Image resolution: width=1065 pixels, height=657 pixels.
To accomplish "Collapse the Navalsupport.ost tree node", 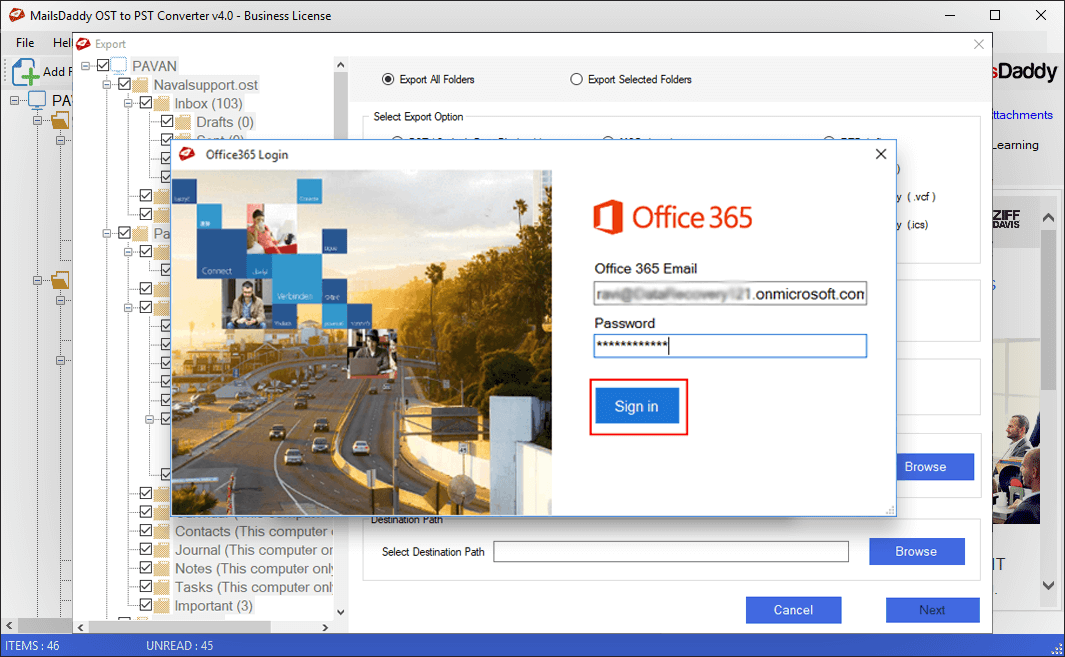I will [x=107, y=84].
